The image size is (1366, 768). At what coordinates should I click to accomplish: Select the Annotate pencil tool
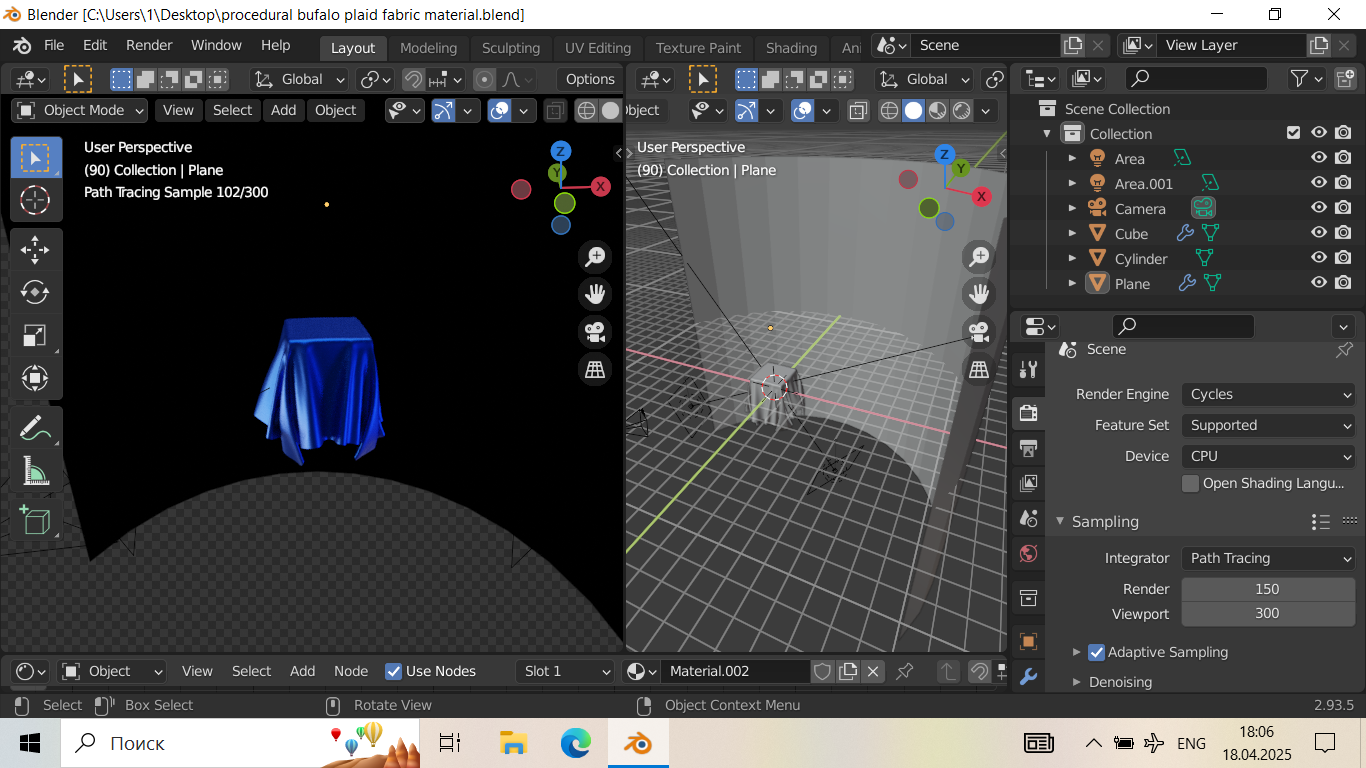pyautogui.click(x=35, y=428)
